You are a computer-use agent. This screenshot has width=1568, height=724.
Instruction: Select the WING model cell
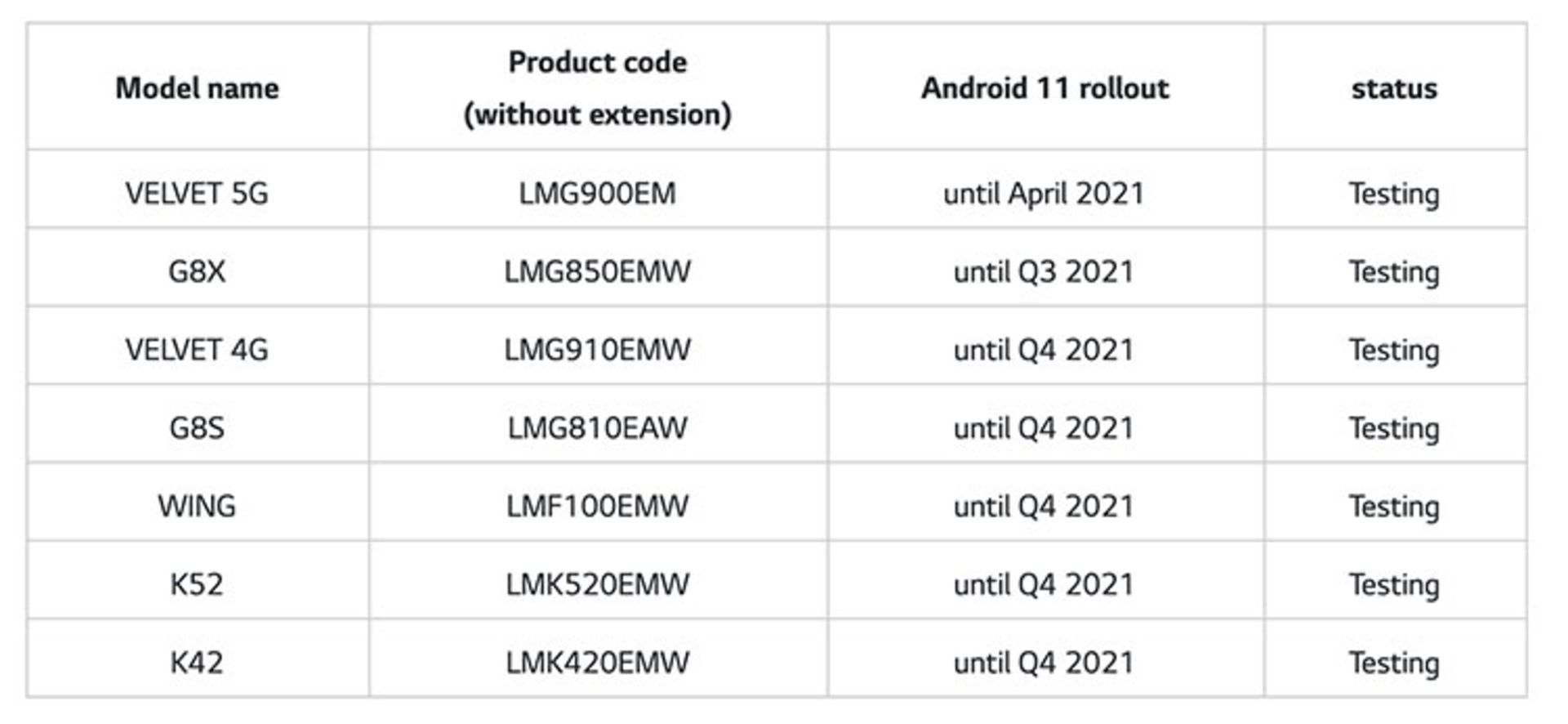pyautogui.click(x=197, y=506)
